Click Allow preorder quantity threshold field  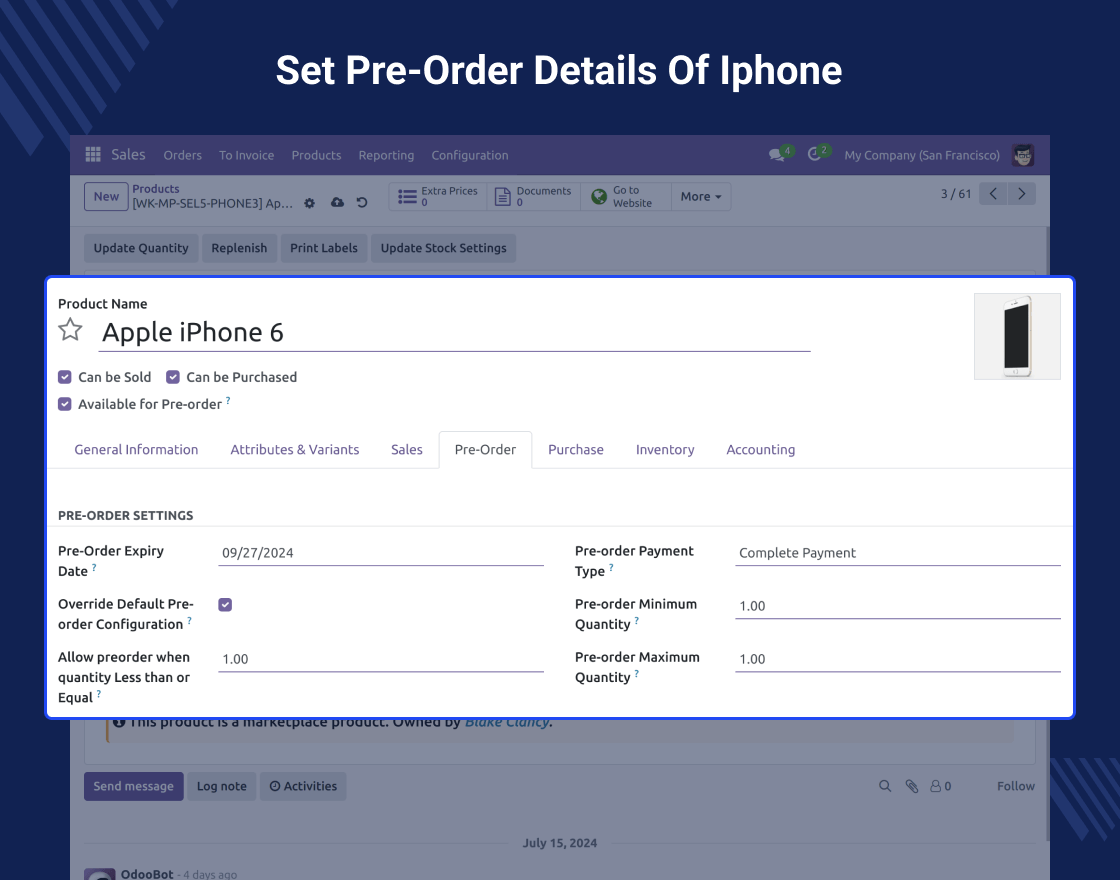tap(381, 659)
